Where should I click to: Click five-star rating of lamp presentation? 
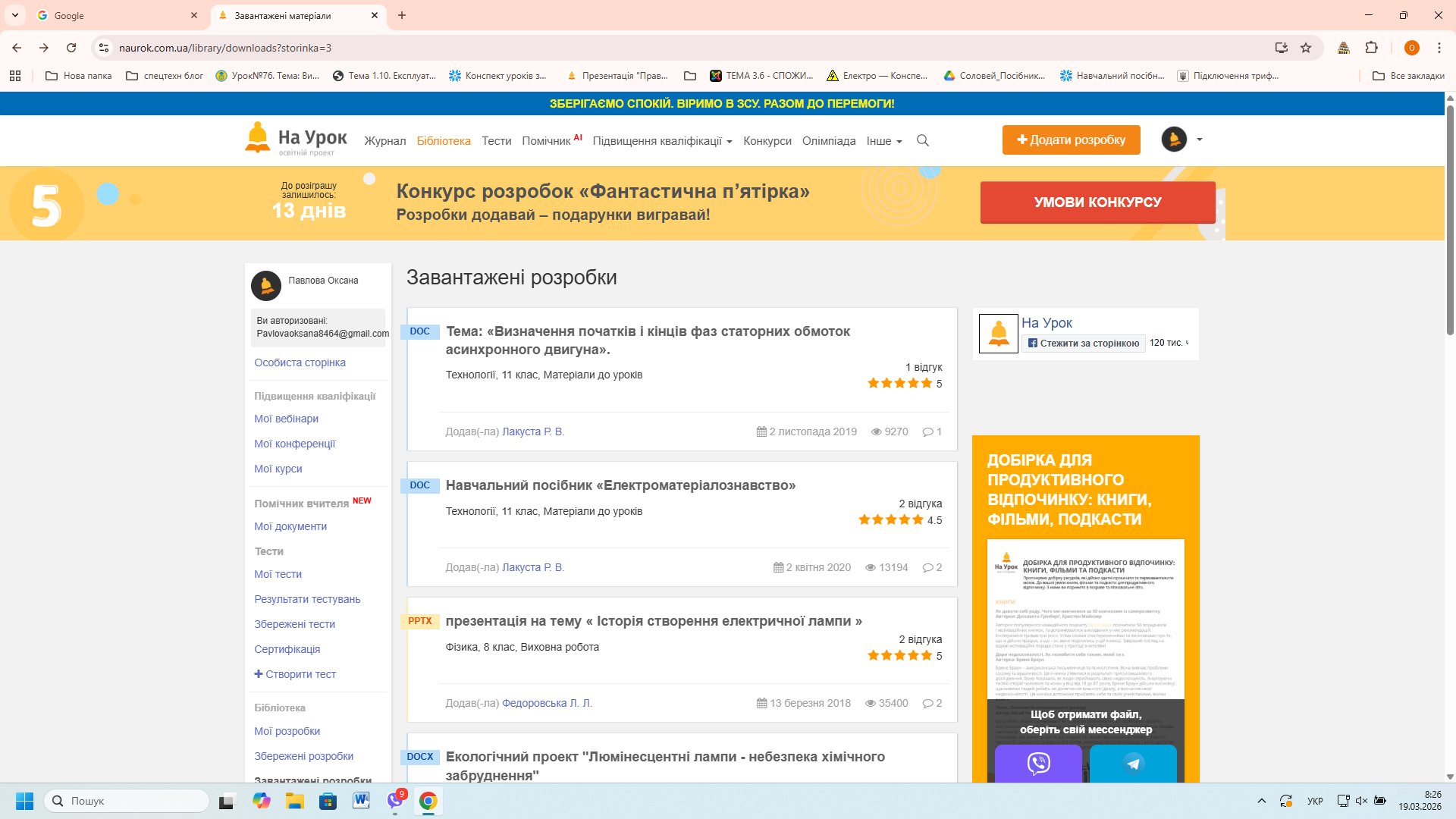[899, 656]
